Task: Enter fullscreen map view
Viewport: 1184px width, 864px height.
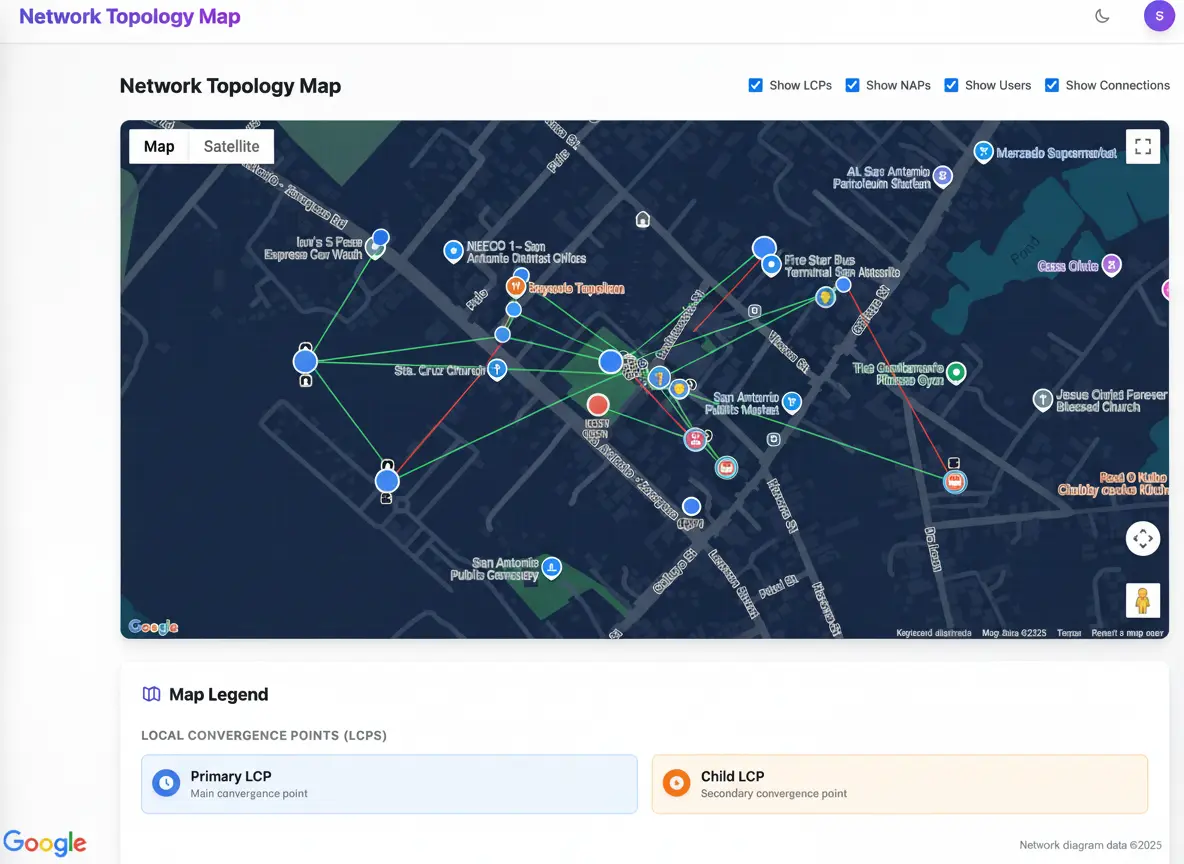Action: click(1143, 146)
